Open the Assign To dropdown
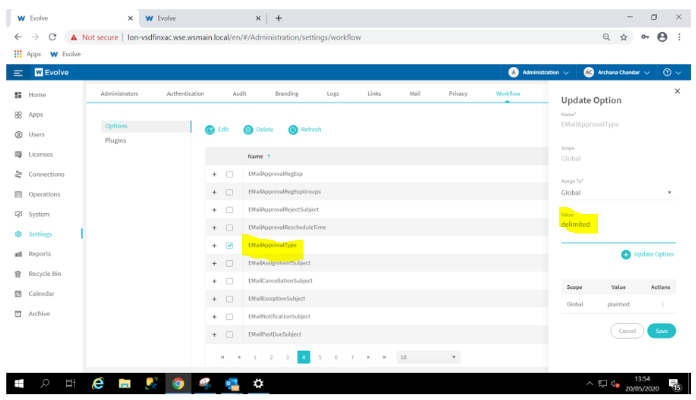Viewport: 696px width, 400px height. point(616,192)
